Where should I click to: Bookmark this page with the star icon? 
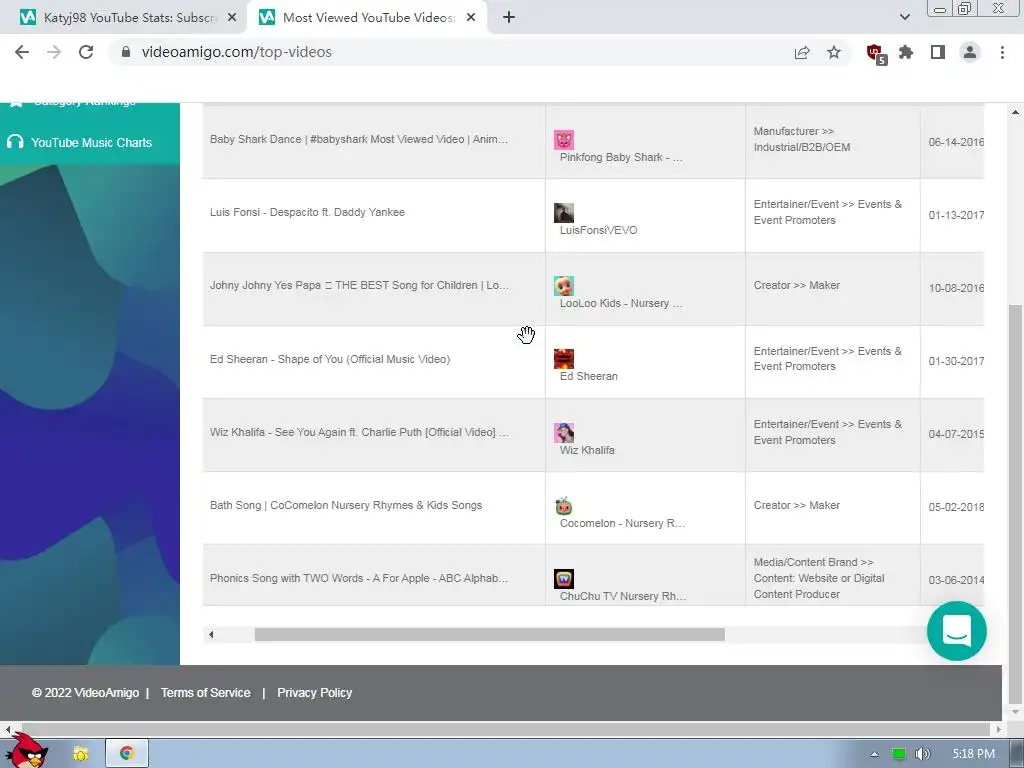tap(834, 52)
